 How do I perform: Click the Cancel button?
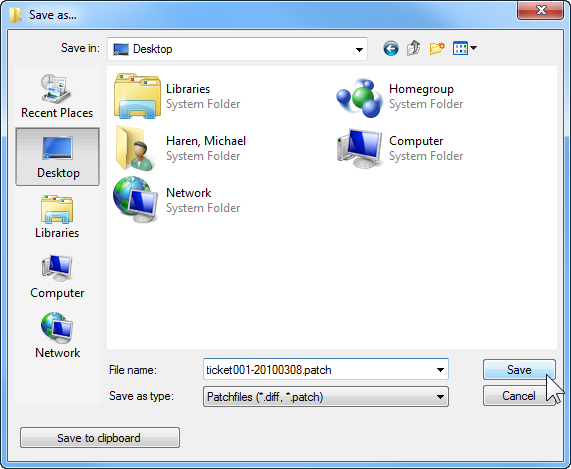[519, 396]
